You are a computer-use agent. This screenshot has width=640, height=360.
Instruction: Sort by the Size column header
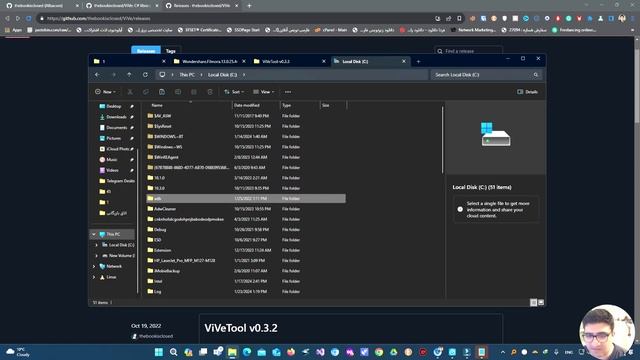[333, 105]
